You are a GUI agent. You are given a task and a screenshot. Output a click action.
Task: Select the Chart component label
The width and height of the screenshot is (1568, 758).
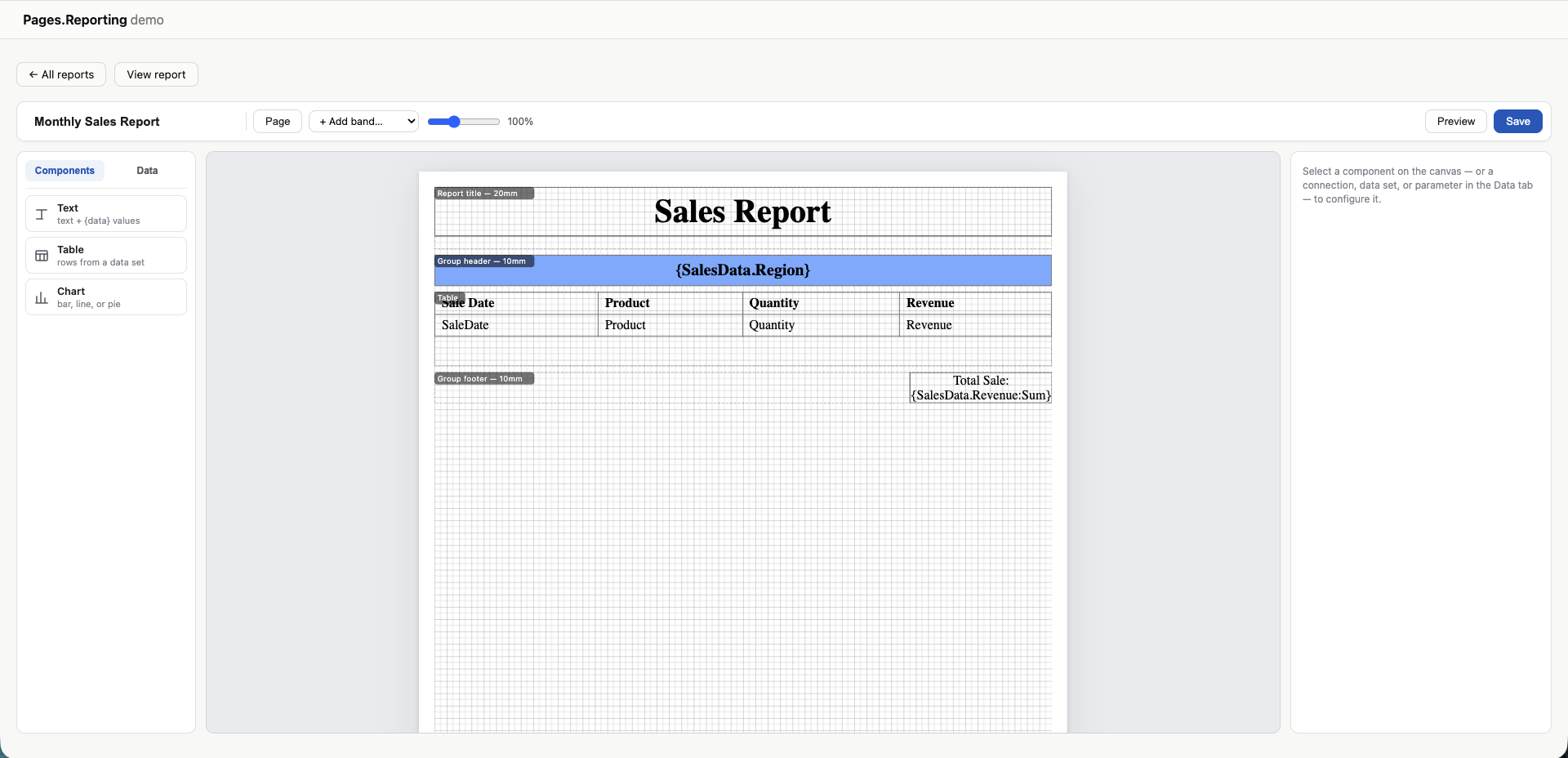(x=71, y=292)
